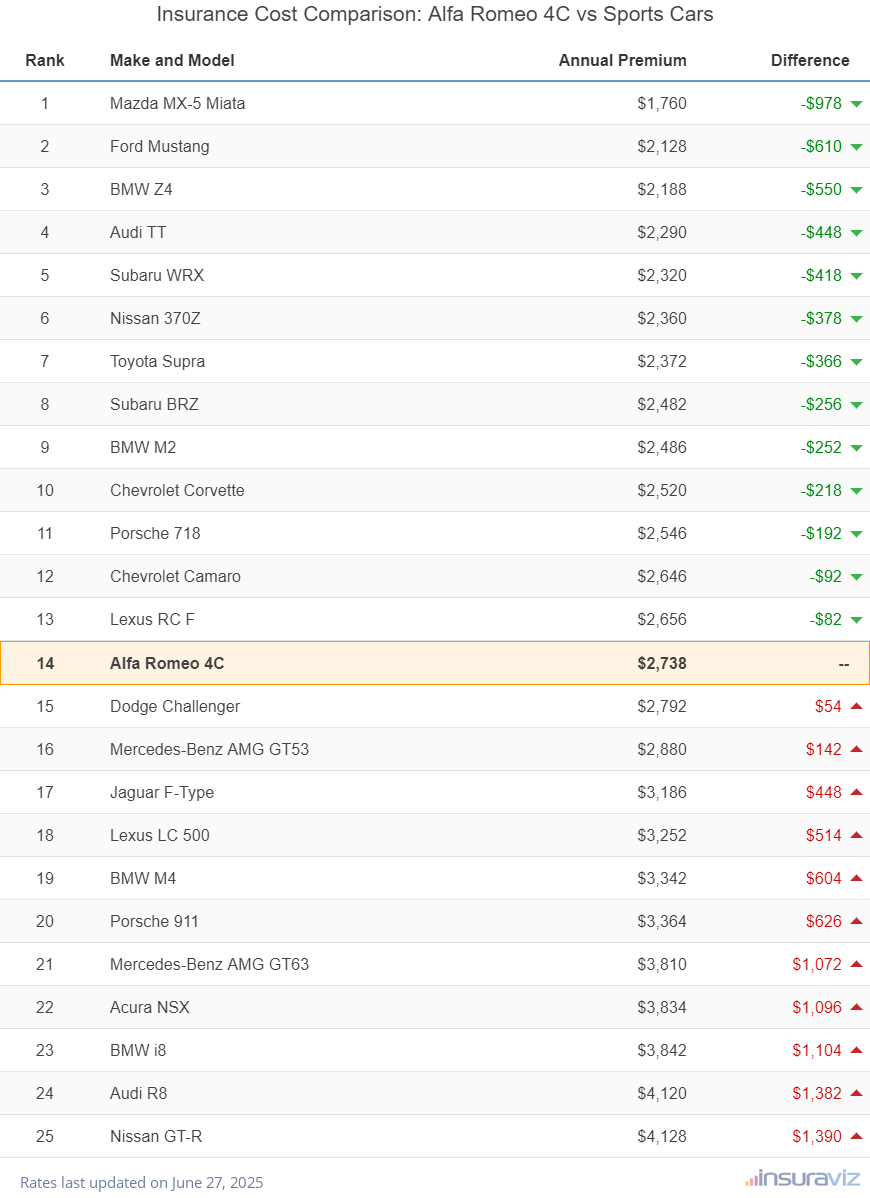The height and width of the screenshot is (1198, 870).
Task: Select the Chevrolet Corvette model name
Action: tap(177, 491)
